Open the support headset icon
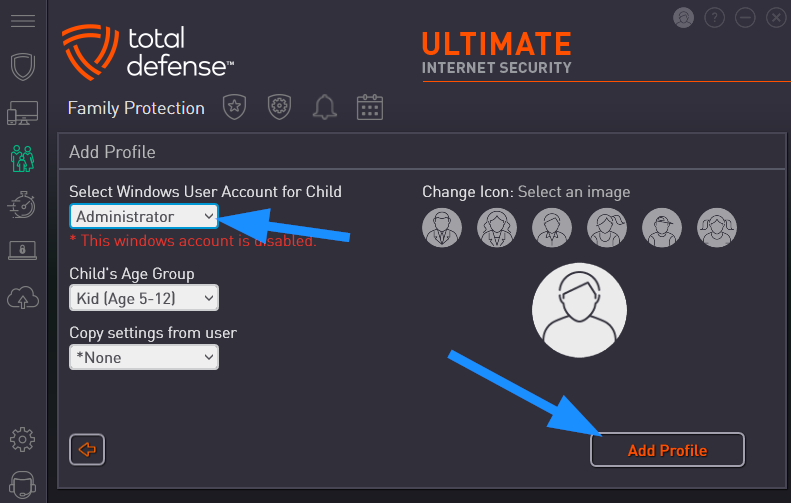 [x=23, y=485]
